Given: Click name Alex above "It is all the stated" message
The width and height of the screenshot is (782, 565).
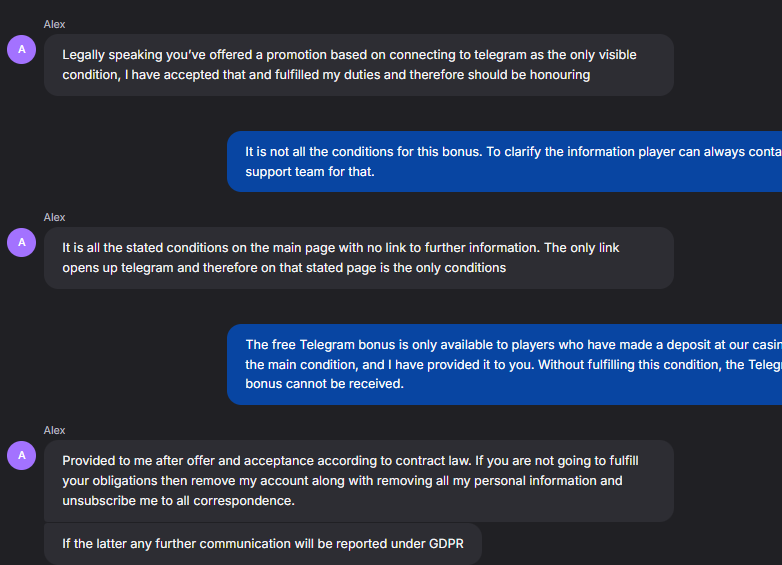Looking at the screenshot, I should tap(54, 217).
